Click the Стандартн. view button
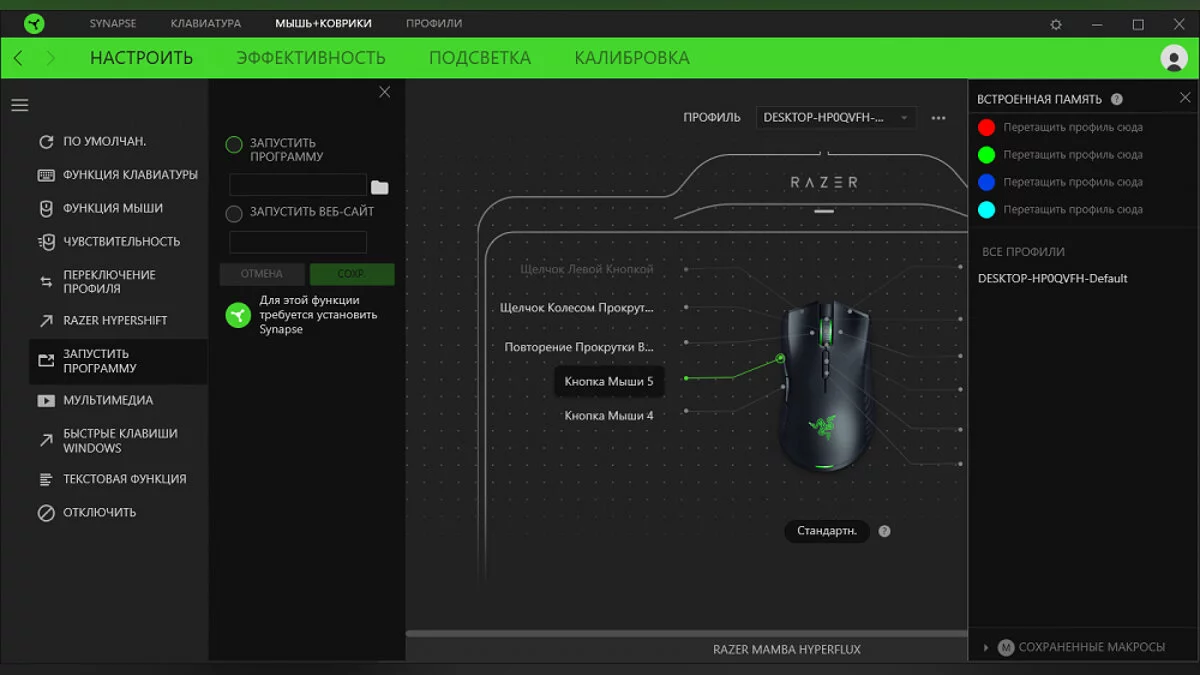Image resolution: width=1200 pixels, height=675 pixels. tap(827, 531)
